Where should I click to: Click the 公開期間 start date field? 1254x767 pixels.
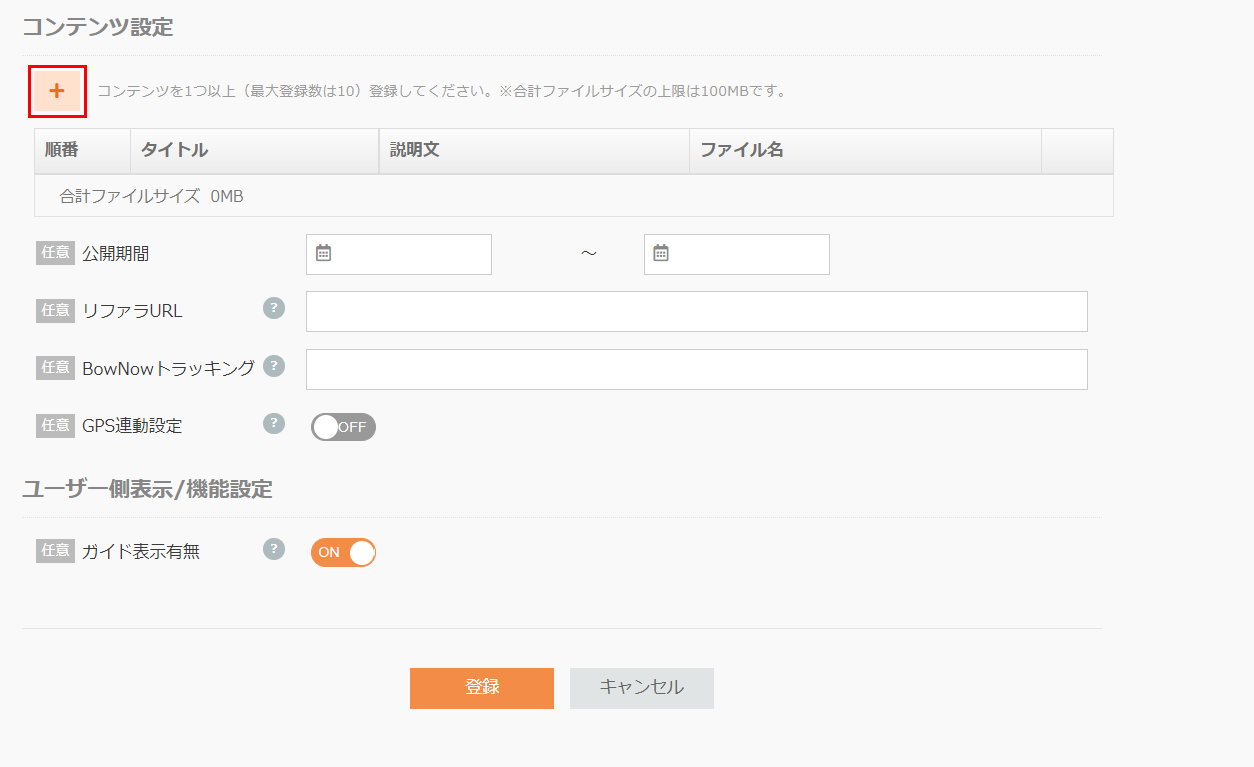(x=399, y=254)
